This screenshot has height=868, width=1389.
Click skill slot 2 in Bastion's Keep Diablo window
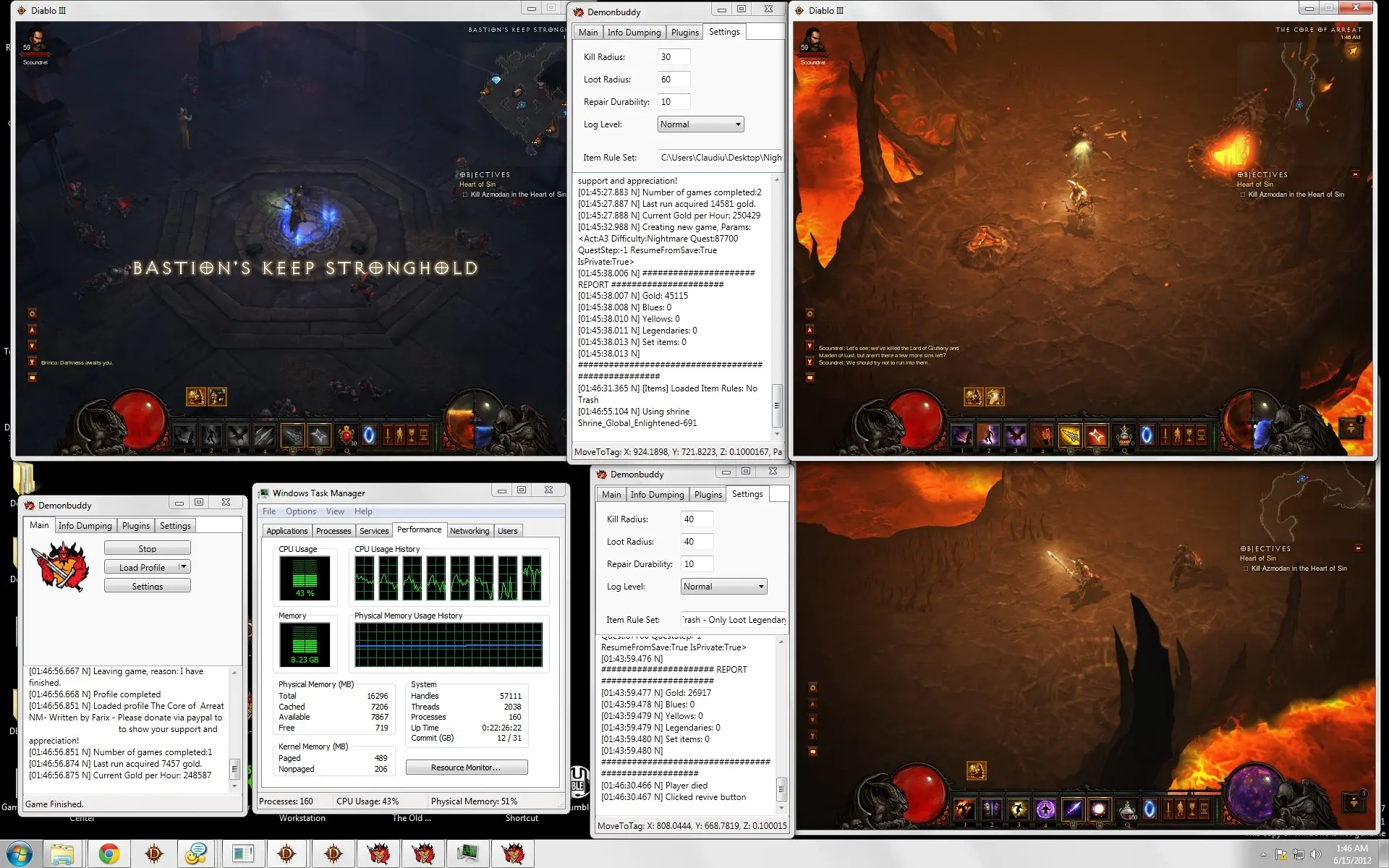tap(211, 435)
